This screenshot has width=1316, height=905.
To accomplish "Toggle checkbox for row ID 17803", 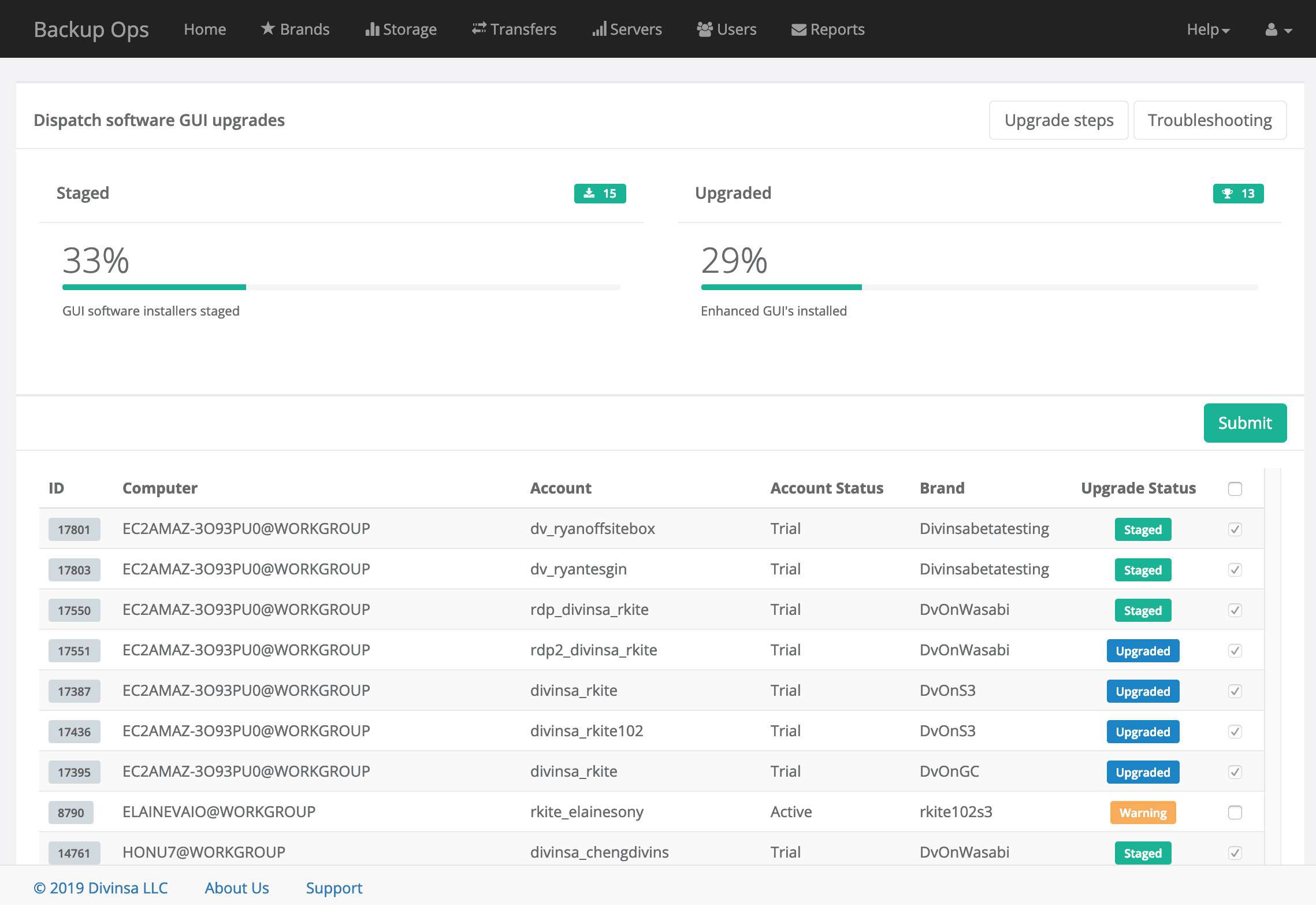I will click(x=1235, y=570).
